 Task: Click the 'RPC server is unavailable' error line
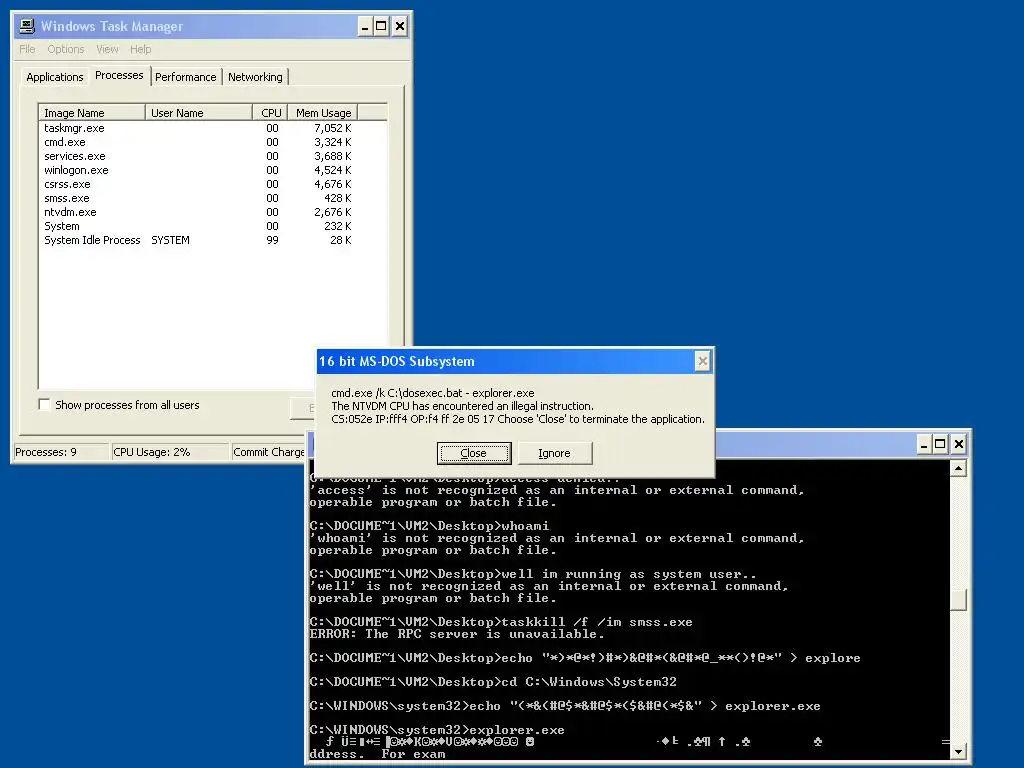point(456,634)
